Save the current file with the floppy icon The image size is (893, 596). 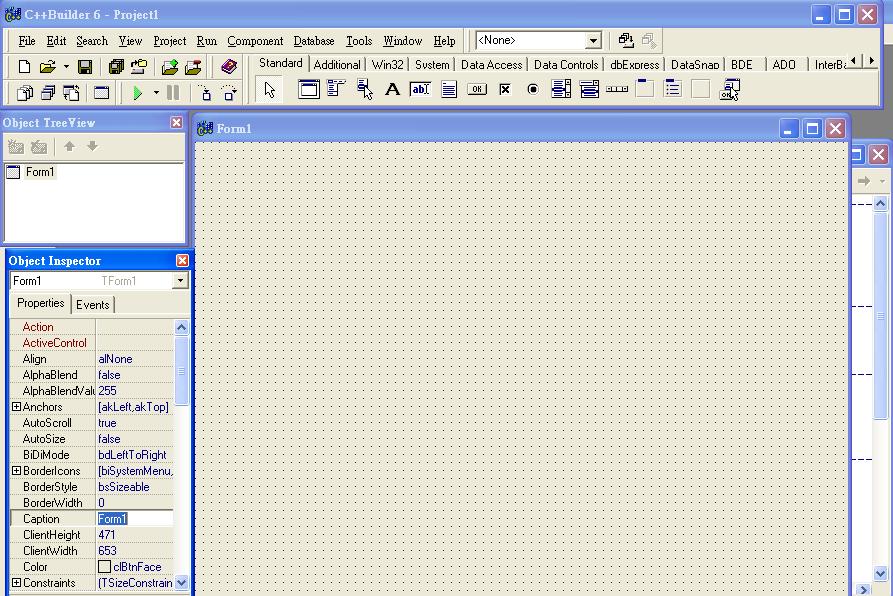85,67
